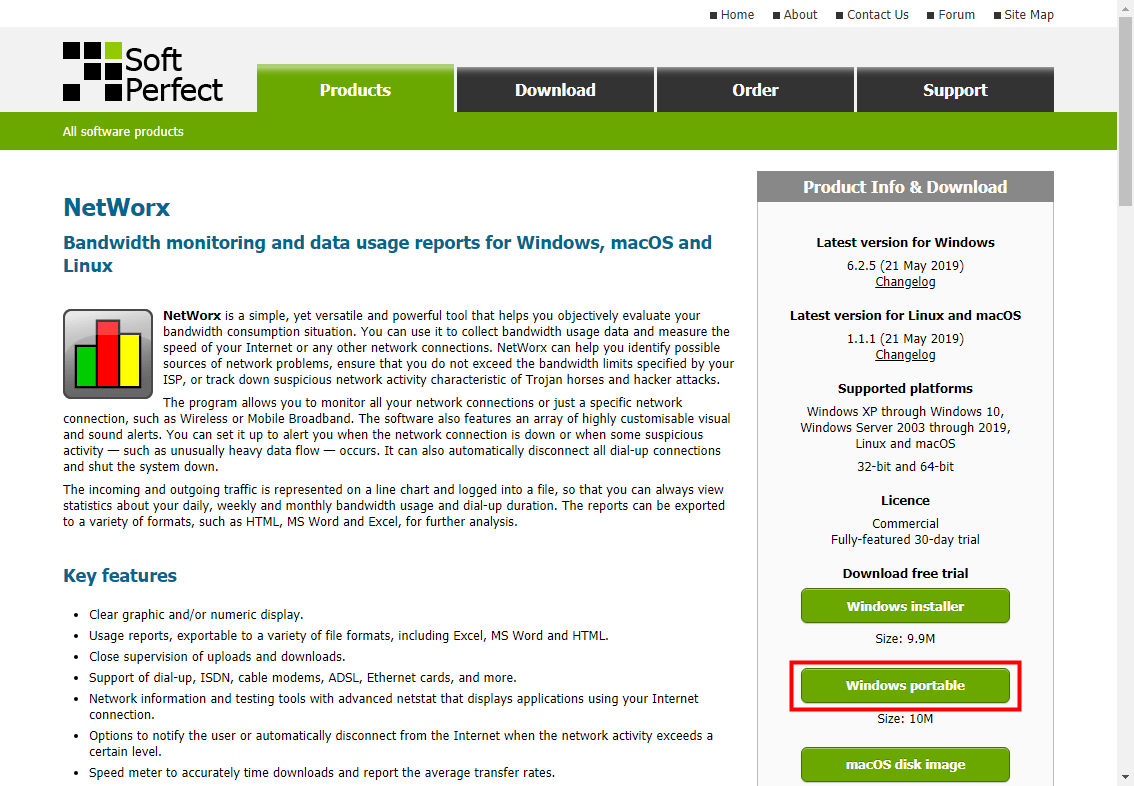Click the Latest version for Linux and macOS label

click(905, 315)
